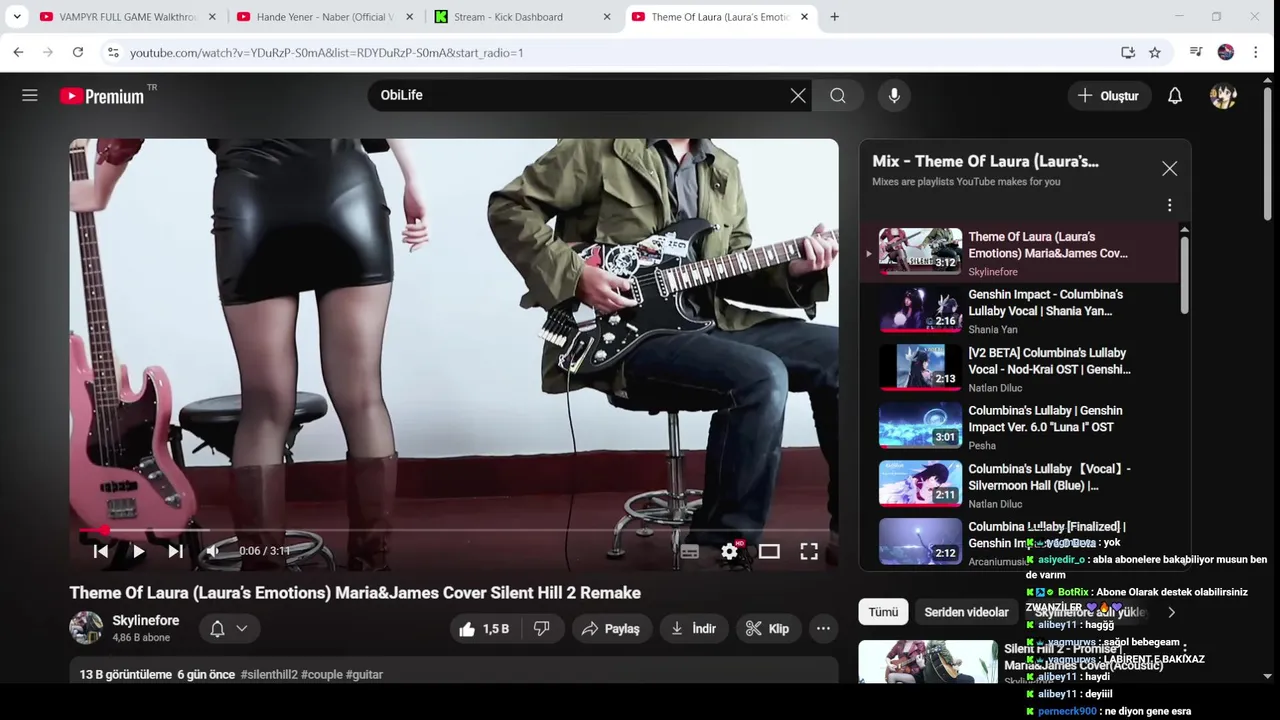Select the Seriden videolar filter chip
1280x720 pixels.
(966, 612)
